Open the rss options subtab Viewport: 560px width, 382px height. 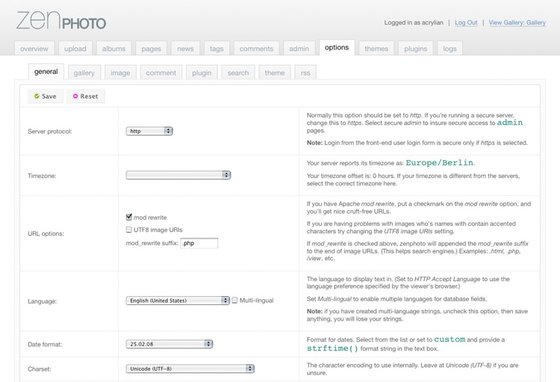[305, 73]
